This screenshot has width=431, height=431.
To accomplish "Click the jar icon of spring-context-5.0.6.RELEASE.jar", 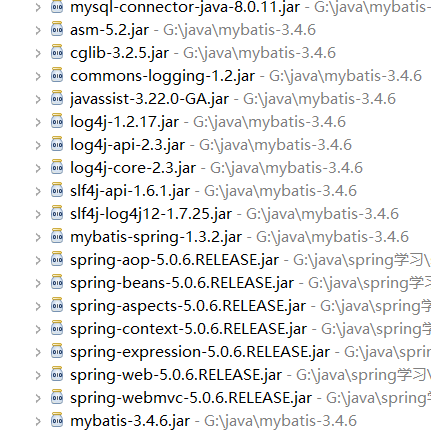I will (x=57, y=328).
